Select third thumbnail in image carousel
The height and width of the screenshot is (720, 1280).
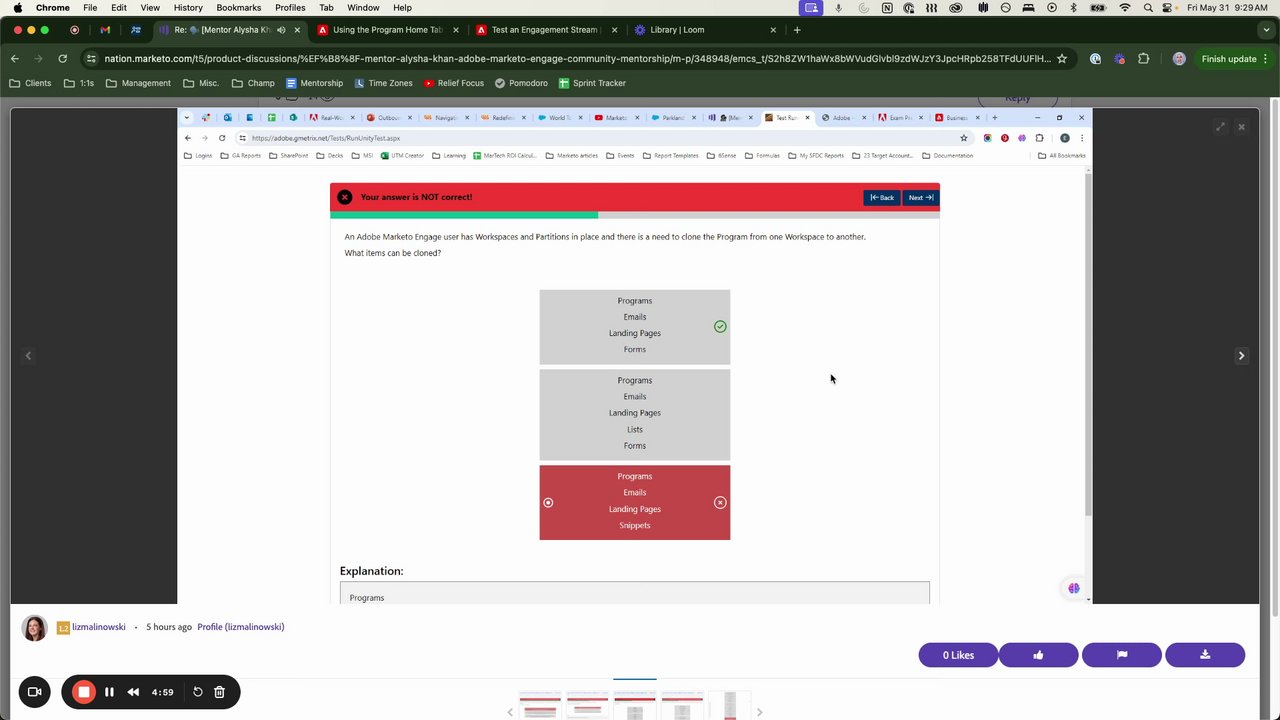634,705
